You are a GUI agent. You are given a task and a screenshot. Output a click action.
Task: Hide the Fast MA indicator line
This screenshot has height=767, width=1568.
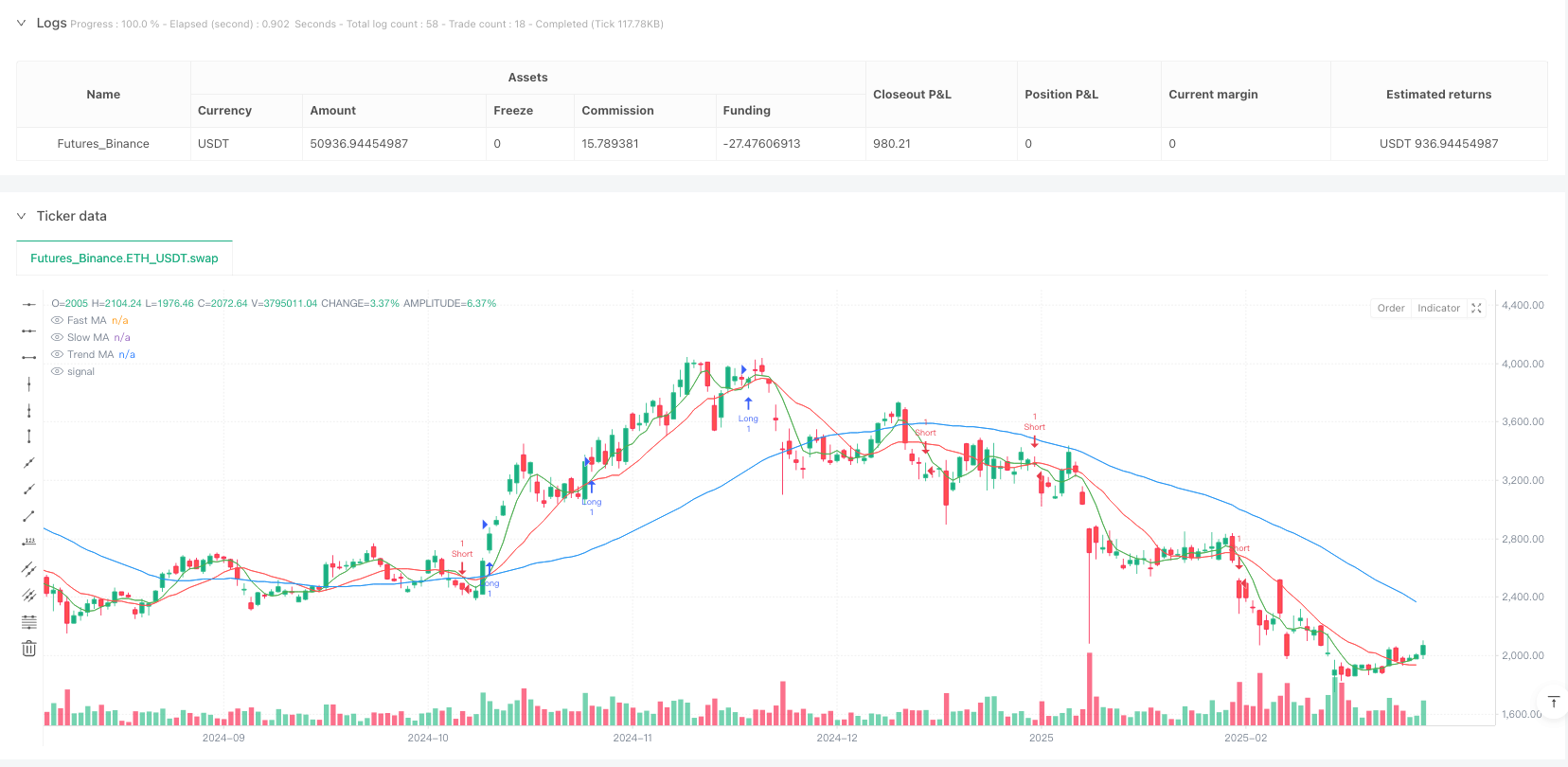57,321
